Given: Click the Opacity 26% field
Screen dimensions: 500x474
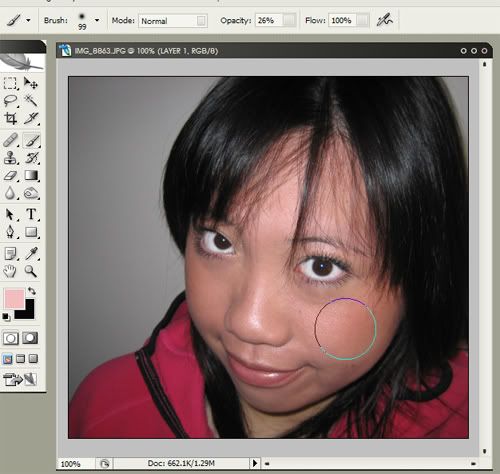Looking at the screenshot, I should (x=269, y=20).
